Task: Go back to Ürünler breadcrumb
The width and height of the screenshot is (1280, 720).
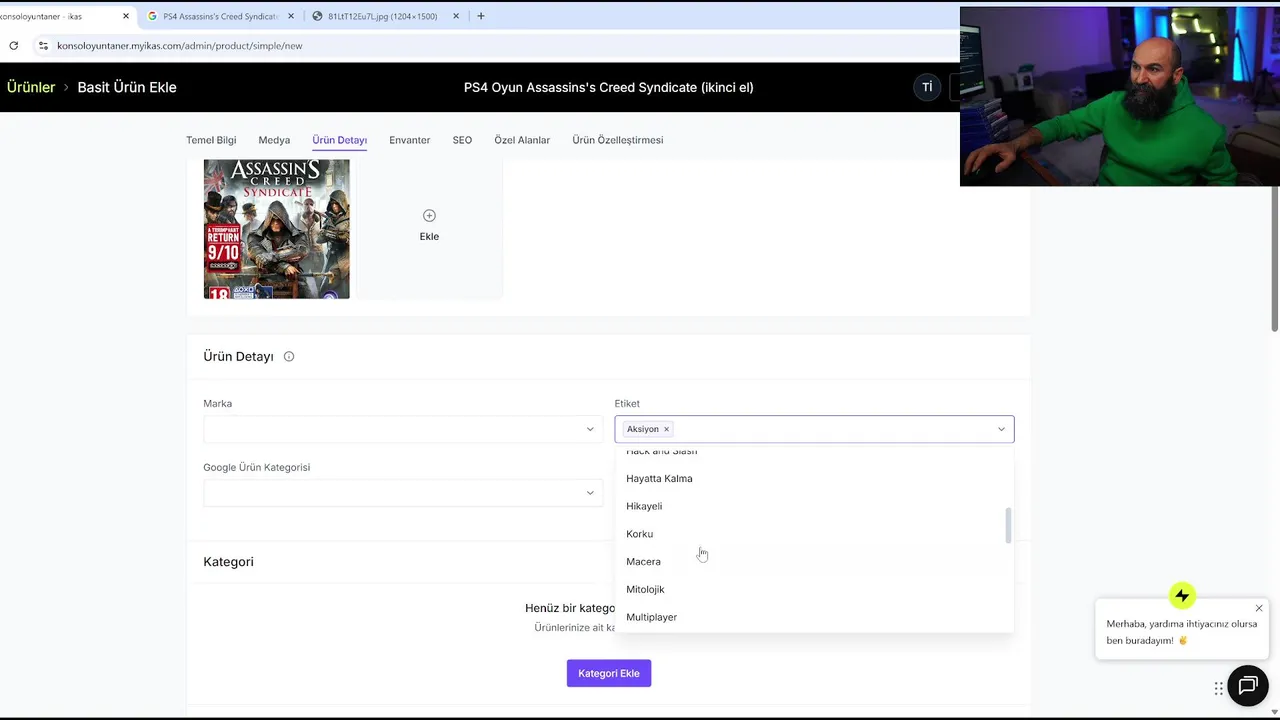Action: [x=31, y=87]
